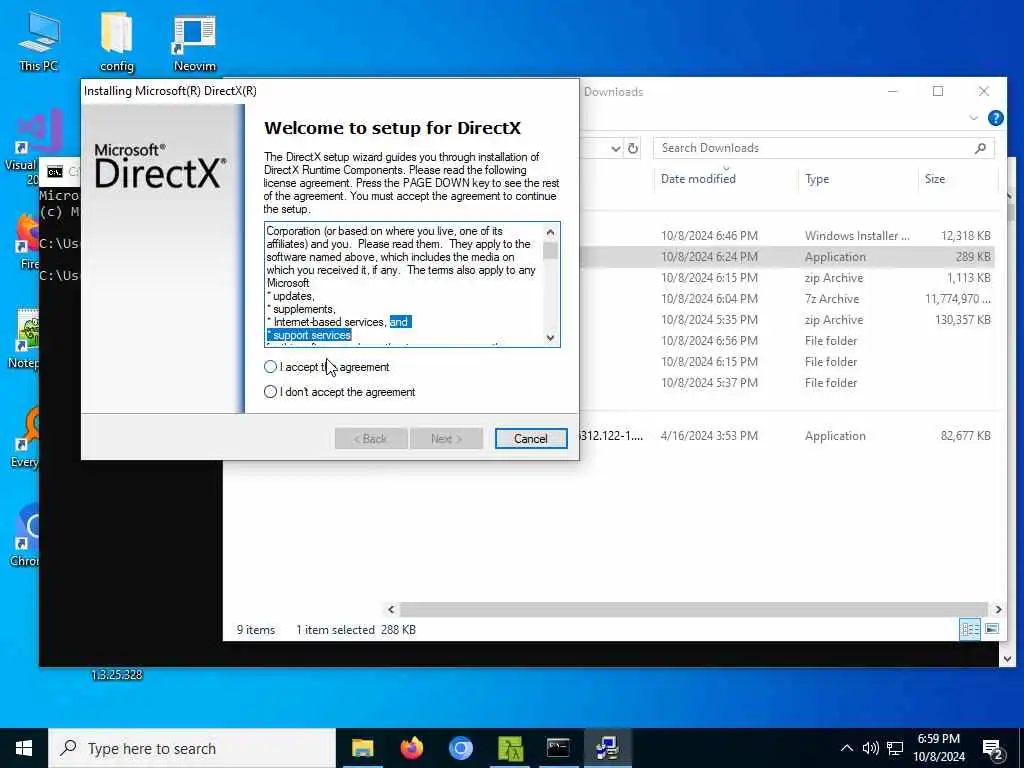Image resolution: width=1024 pixels, height=768 pixels.
Task: Sort files by Type column
Action: (816, 179)
